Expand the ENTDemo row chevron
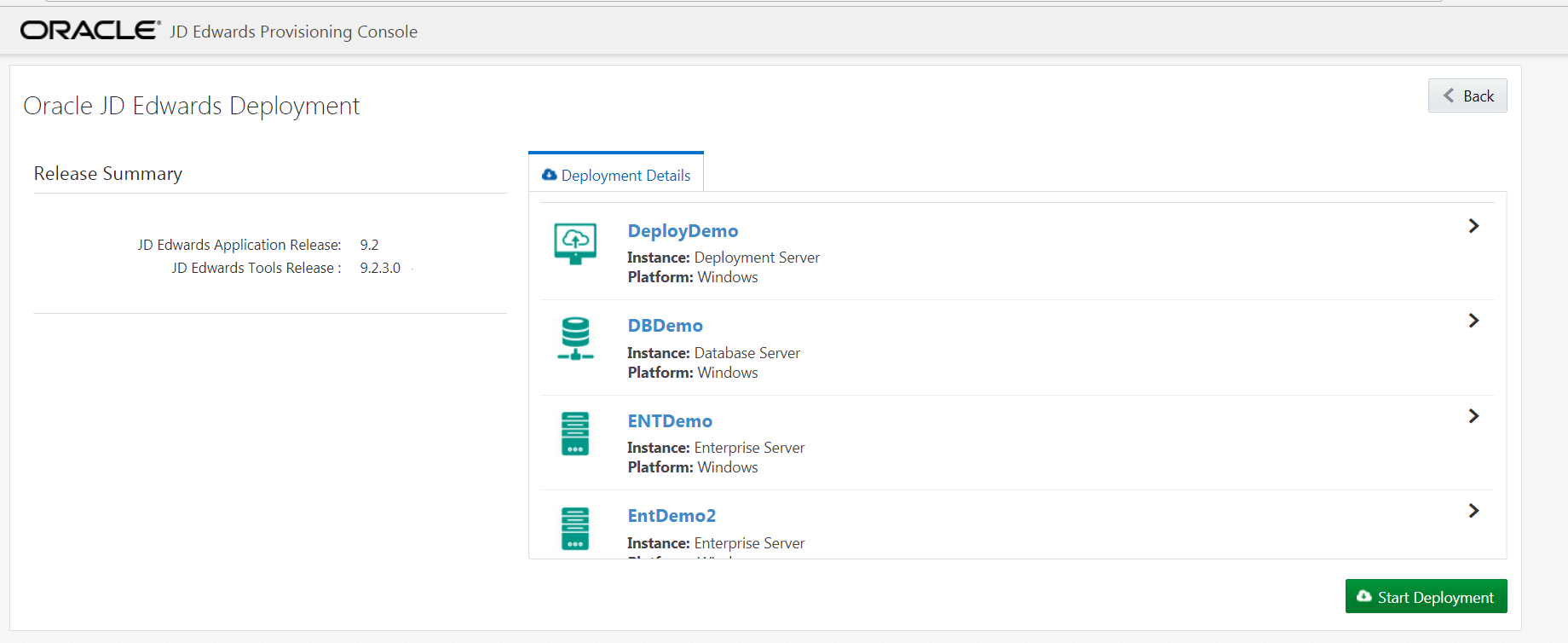 click(x=1473, y=416)
